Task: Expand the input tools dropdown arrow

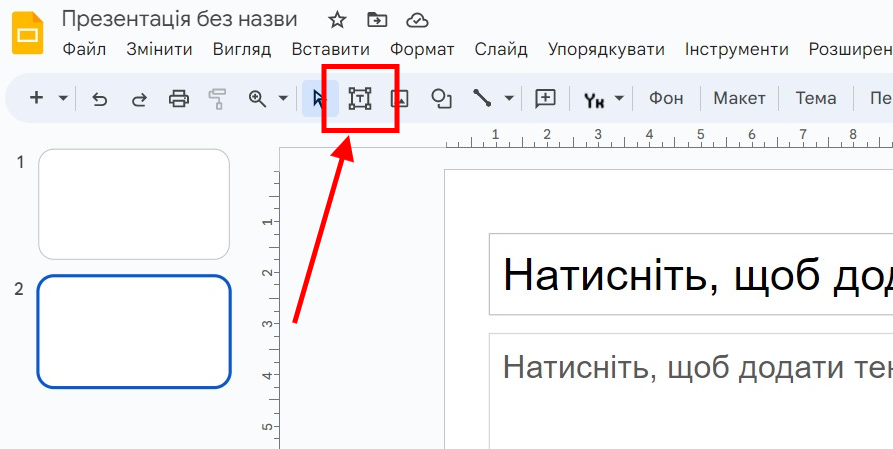Action: click(619, 99)
